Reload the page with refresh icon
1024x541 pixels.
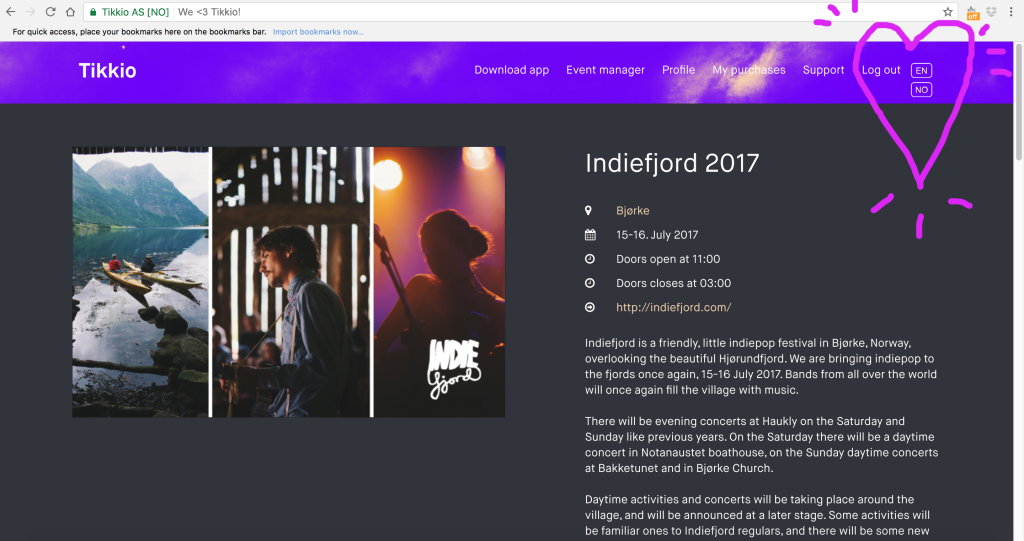coord(50,12)
